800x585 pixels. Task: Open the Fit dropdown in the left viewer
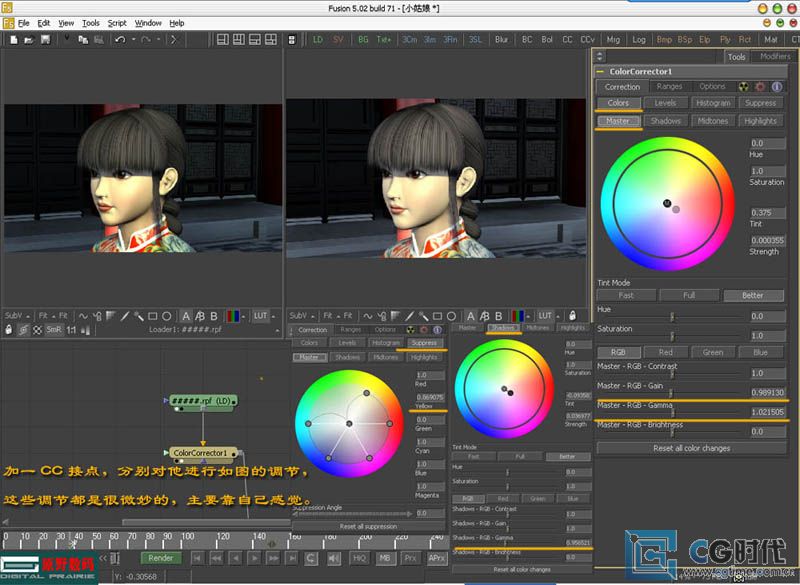[x=46, y=316]
